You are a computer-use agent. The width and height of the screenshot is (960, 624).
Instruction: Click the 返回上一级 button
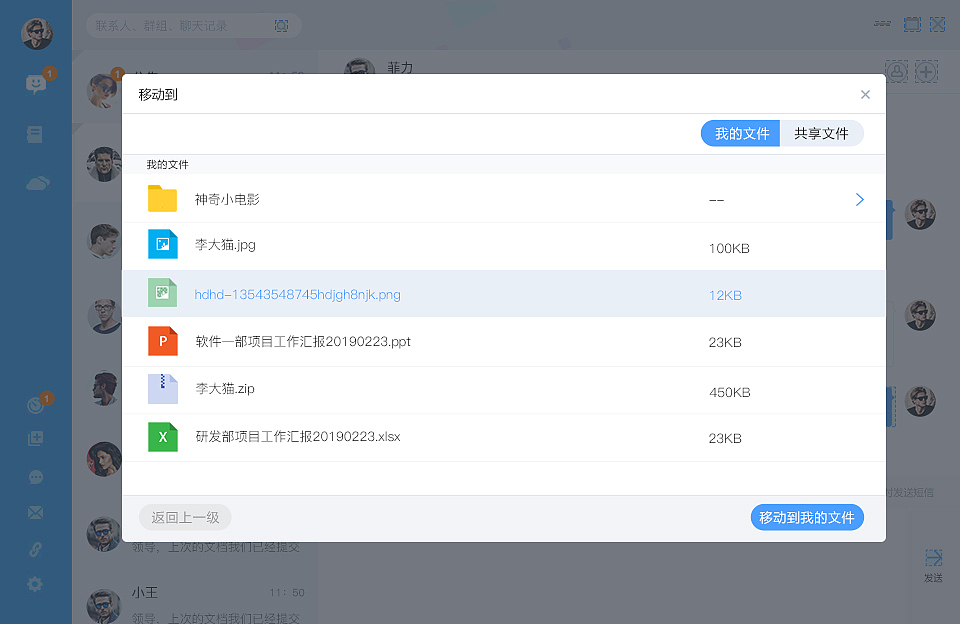pyautogui.click(x=185, y=517)
